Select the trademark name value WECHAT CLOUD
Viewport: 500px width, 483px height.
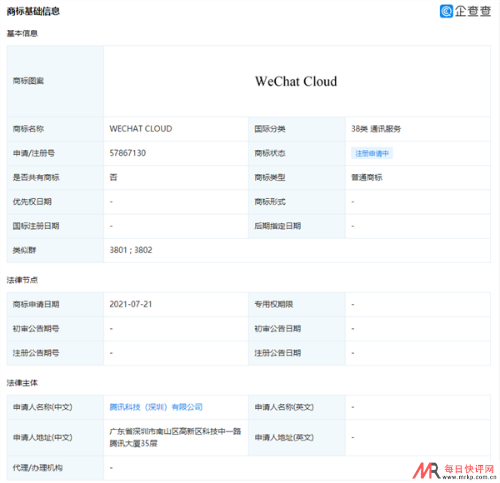[x=141, y=129]
